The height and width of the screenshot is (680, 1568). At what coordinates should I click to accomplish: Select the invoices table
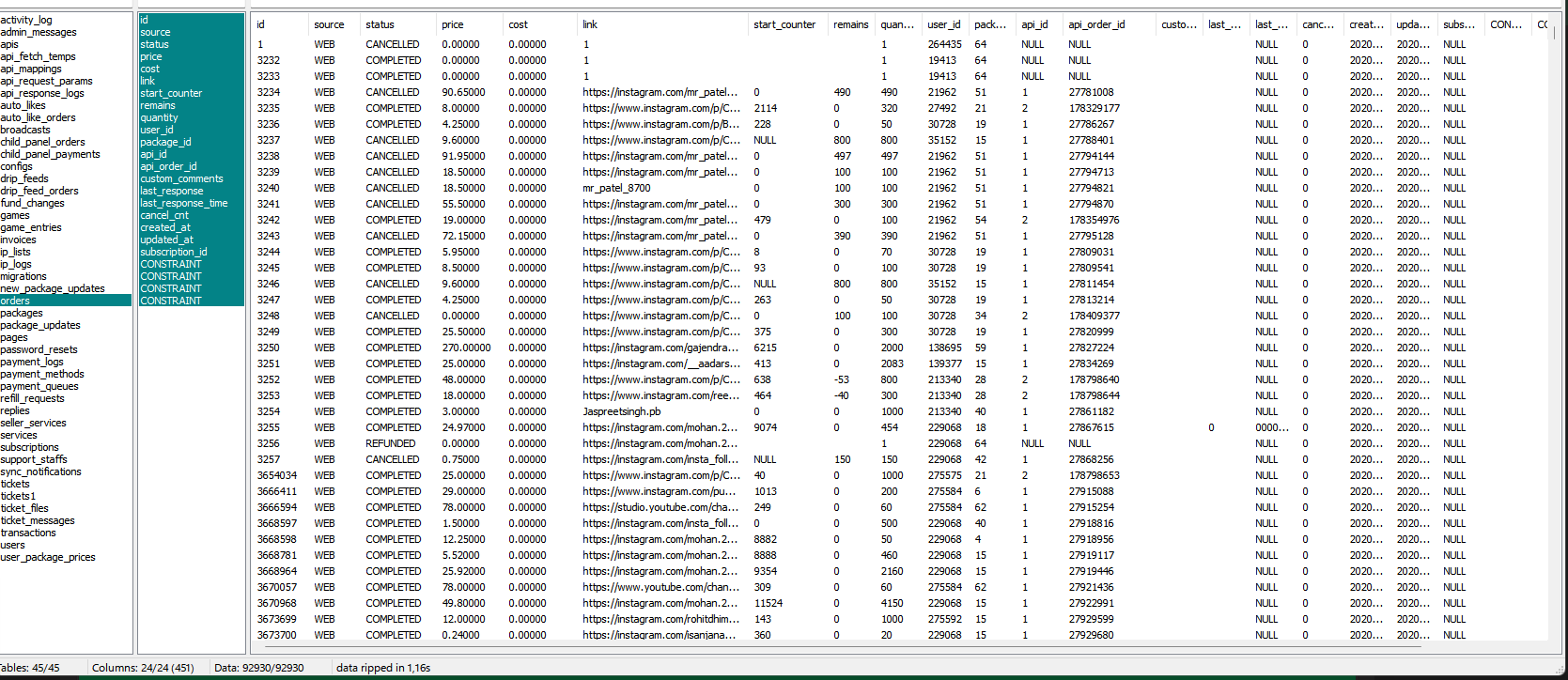pyautogui.click(x=19, y=240)
